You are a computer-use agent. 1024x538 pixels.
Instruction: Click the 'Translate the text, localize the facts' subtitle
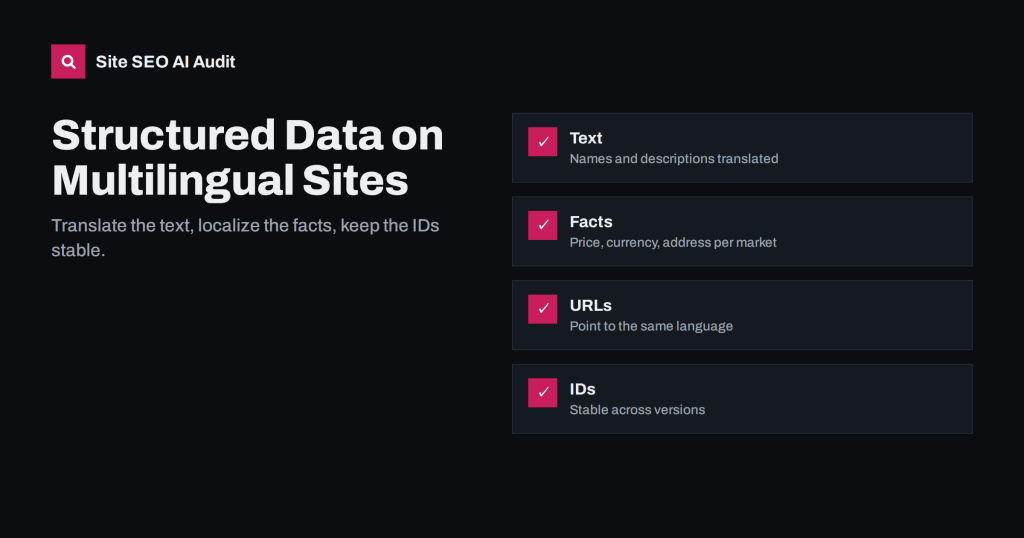[246, 238]
